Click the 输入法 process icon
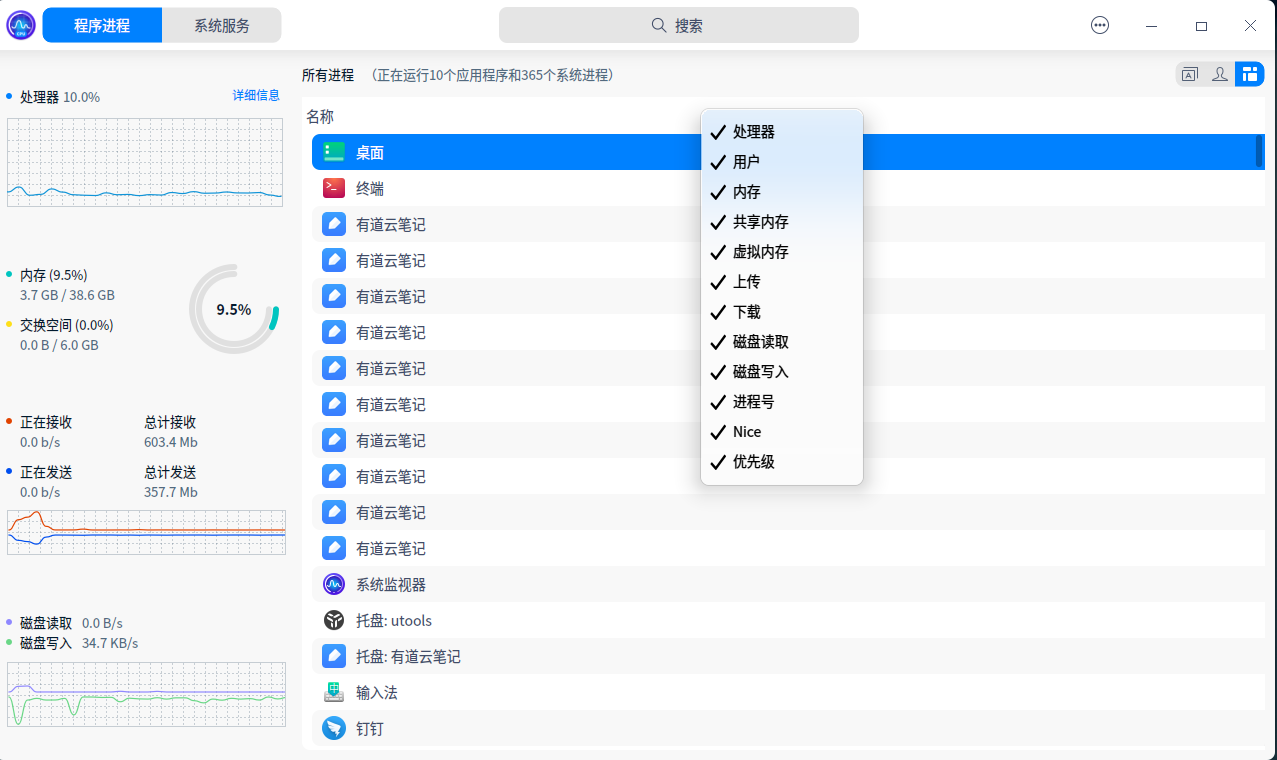Image resolution: width=1277 pixels, height=760 pixels. (x=334, y=692)
